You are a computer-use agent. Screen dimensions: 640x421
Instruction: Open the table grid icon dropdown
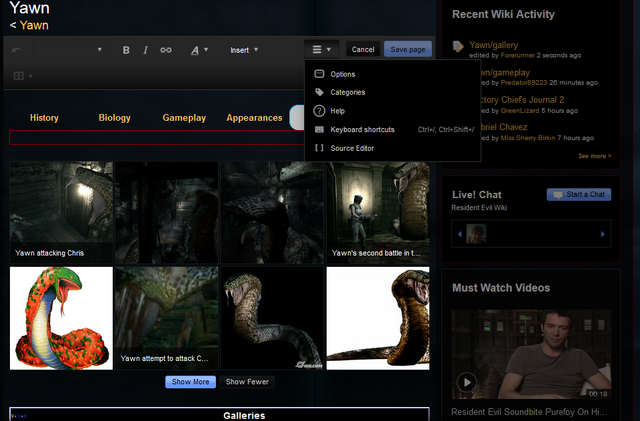tap(23, 76)
